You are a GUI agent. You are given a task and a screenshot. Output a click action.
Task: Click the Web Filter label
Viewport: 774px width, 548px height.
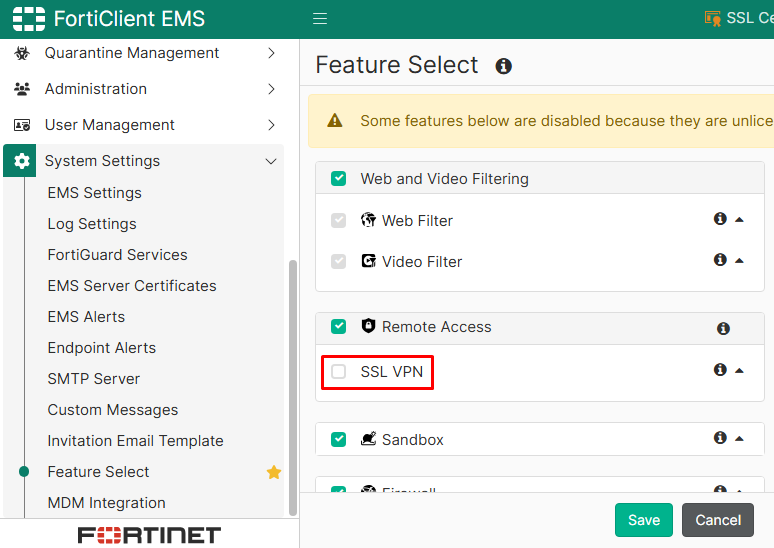pyautogui.click(x=417, y=221)
